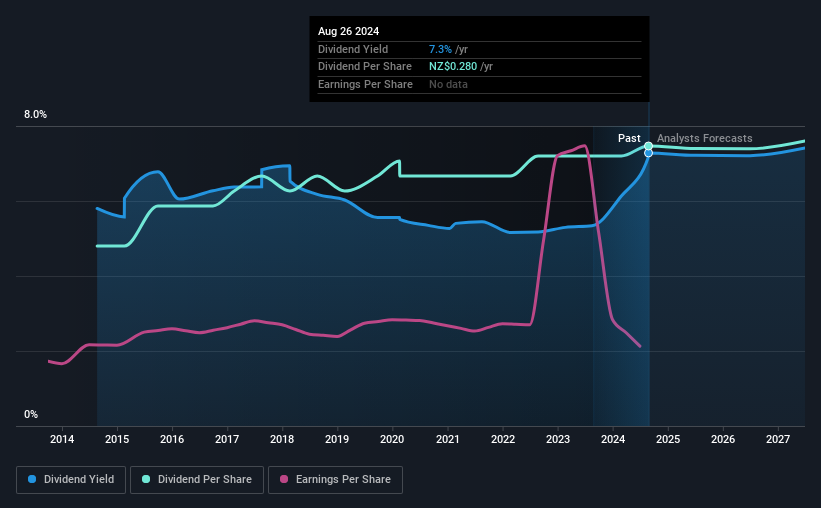Click the teal dividend per share data point marker
The image size is (821, 508).
pos(648,146)
